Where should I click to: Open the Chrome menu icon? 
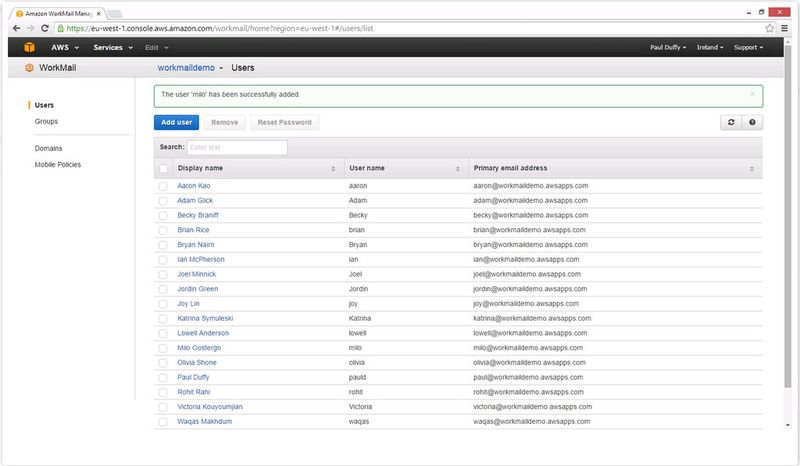click(784, 29)
